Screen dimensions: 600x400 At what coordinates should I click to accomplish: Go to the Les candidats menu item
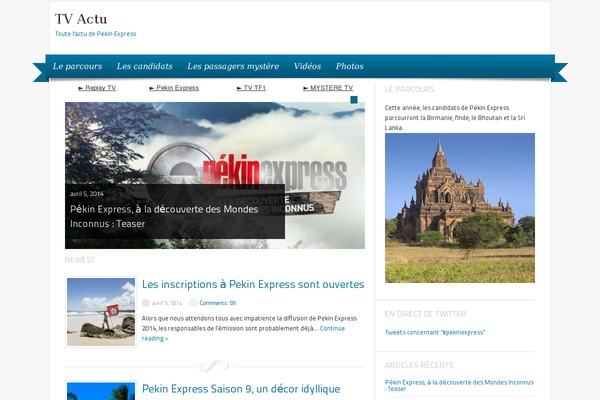pos(145,66)
